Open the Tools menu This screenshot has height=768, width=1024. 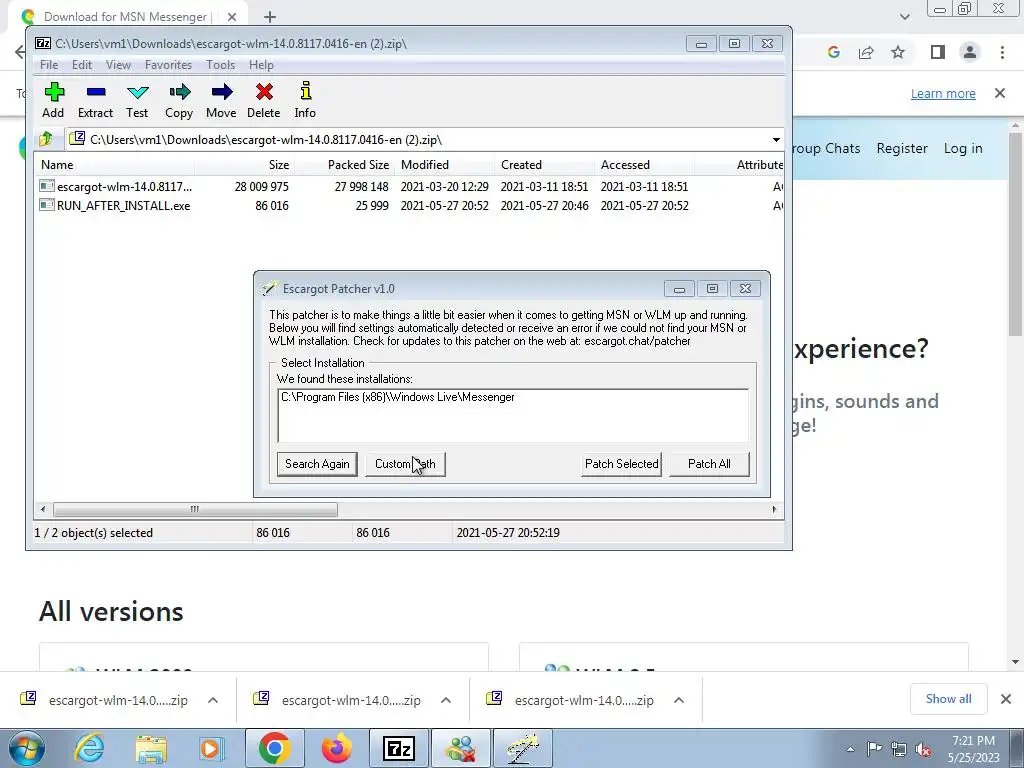tap(221, 65)
